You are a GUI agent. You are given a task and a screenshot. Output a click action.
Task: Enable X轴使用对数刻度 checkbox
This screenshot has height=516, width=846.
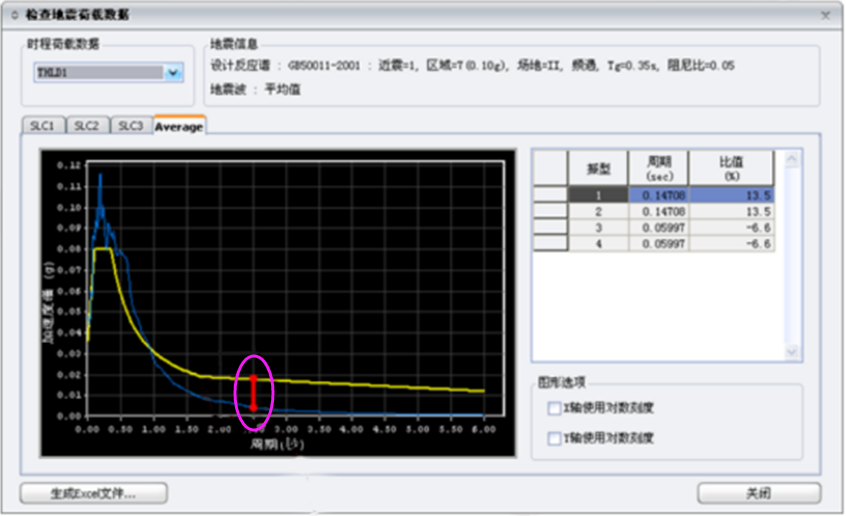click(554, 408)
